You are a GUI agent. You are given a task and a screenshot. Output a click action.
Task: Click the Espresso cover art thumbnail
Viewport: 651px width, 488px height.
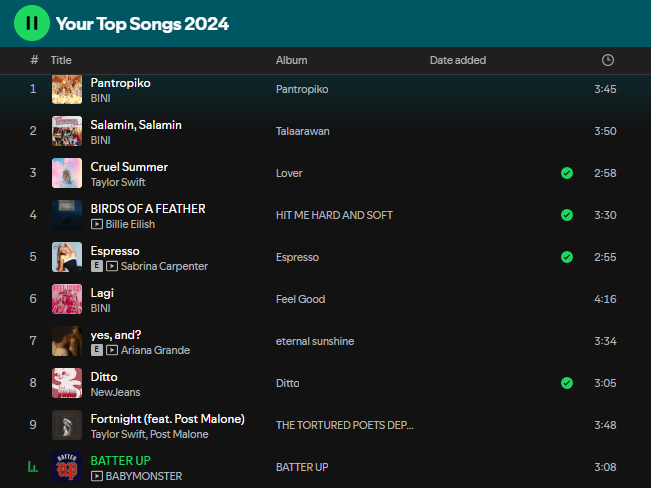[67, 257]
